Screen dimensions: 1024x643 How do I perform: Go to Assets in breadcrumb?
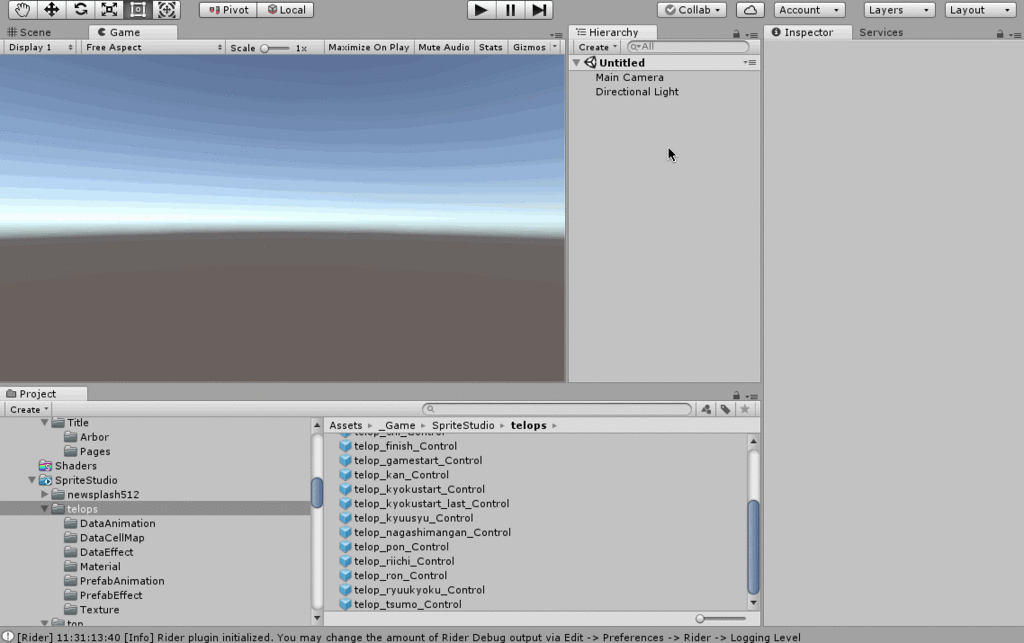(345, 426)
